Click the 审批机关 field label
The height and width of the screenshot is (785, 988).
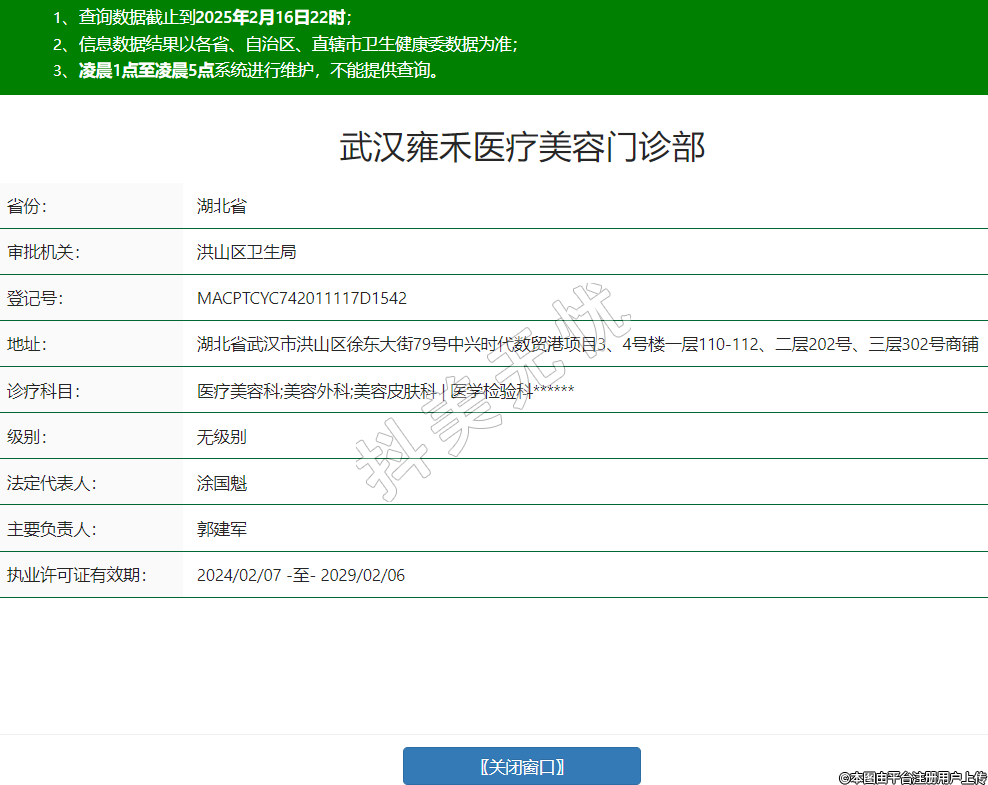43,253
